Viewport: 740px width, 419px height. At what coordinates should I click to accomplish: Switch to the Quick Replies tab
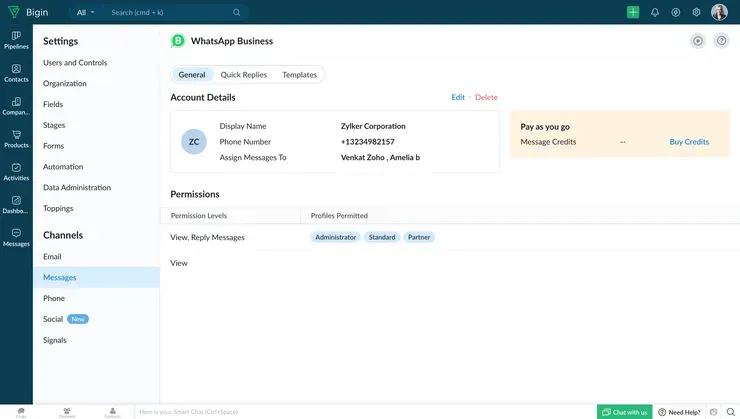tap(243, 75)
